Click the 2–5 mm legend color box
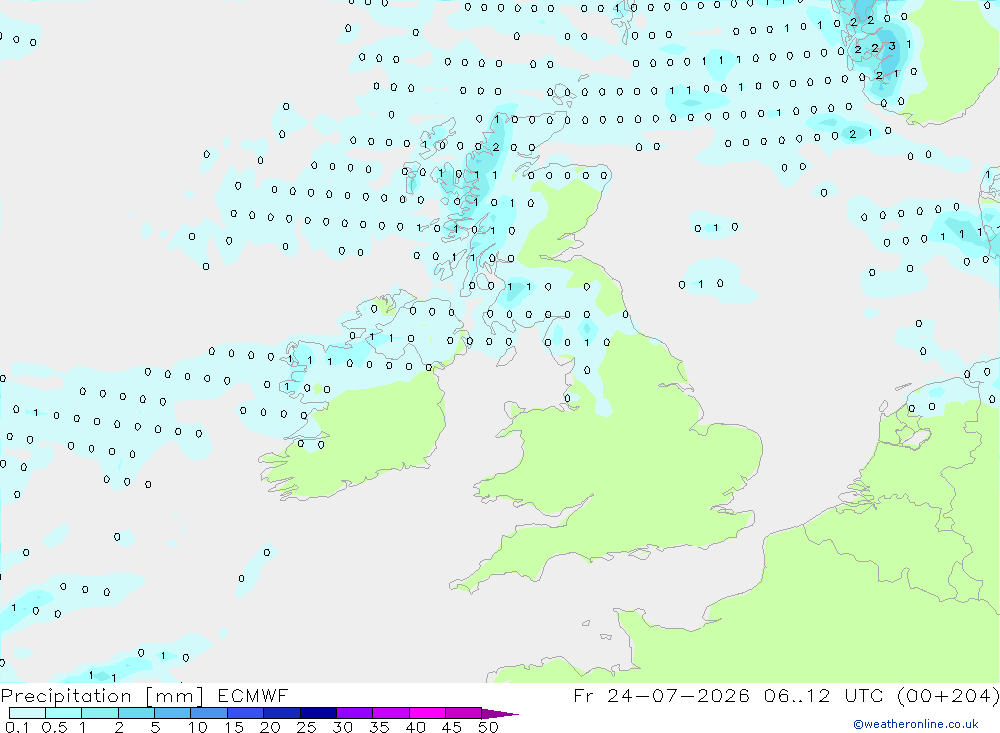Viewport: 1000px width, 733px height. (136, 713)
